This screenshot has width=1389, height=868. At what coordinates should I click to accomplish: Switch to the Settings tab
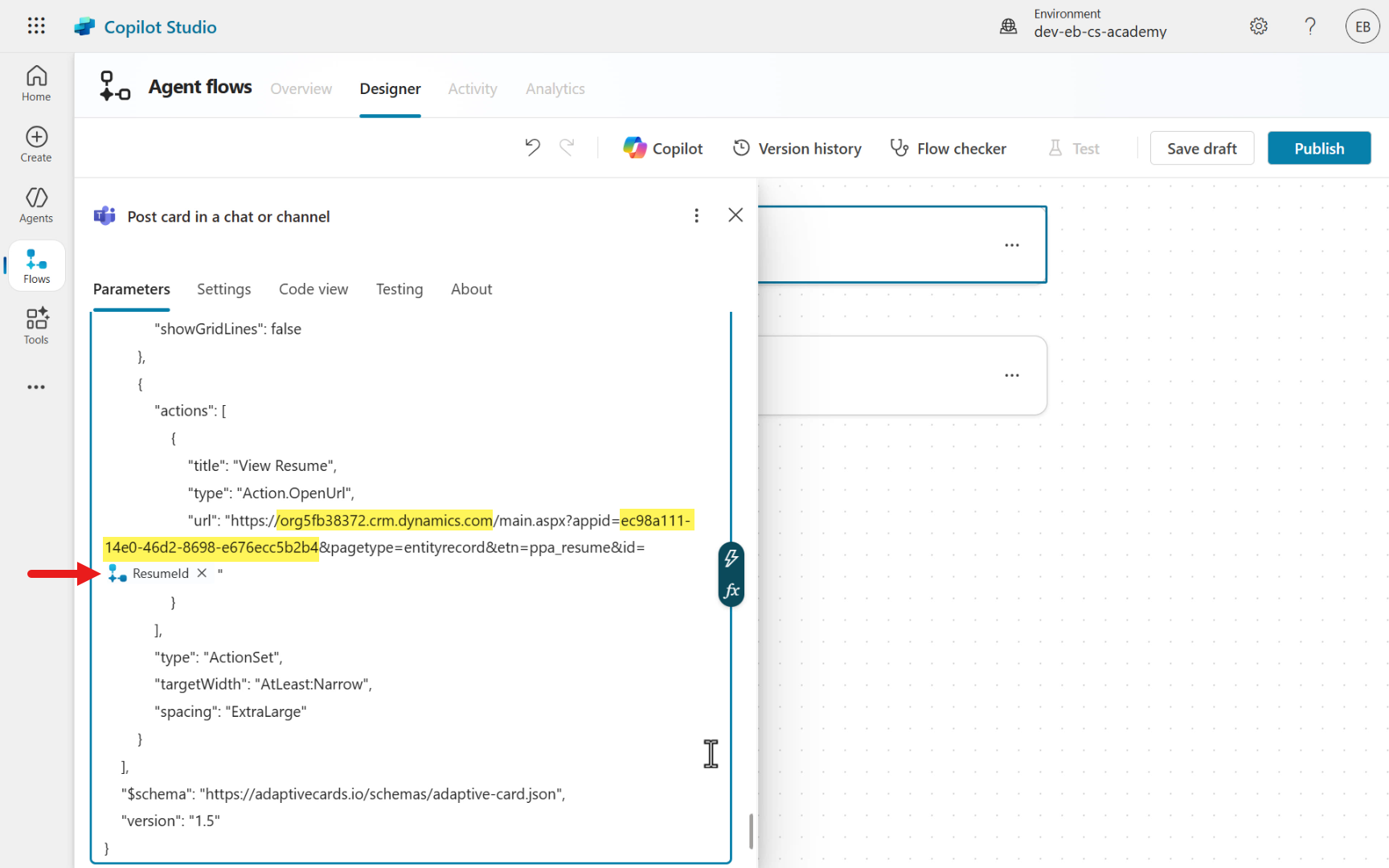(x=223, y=289)
